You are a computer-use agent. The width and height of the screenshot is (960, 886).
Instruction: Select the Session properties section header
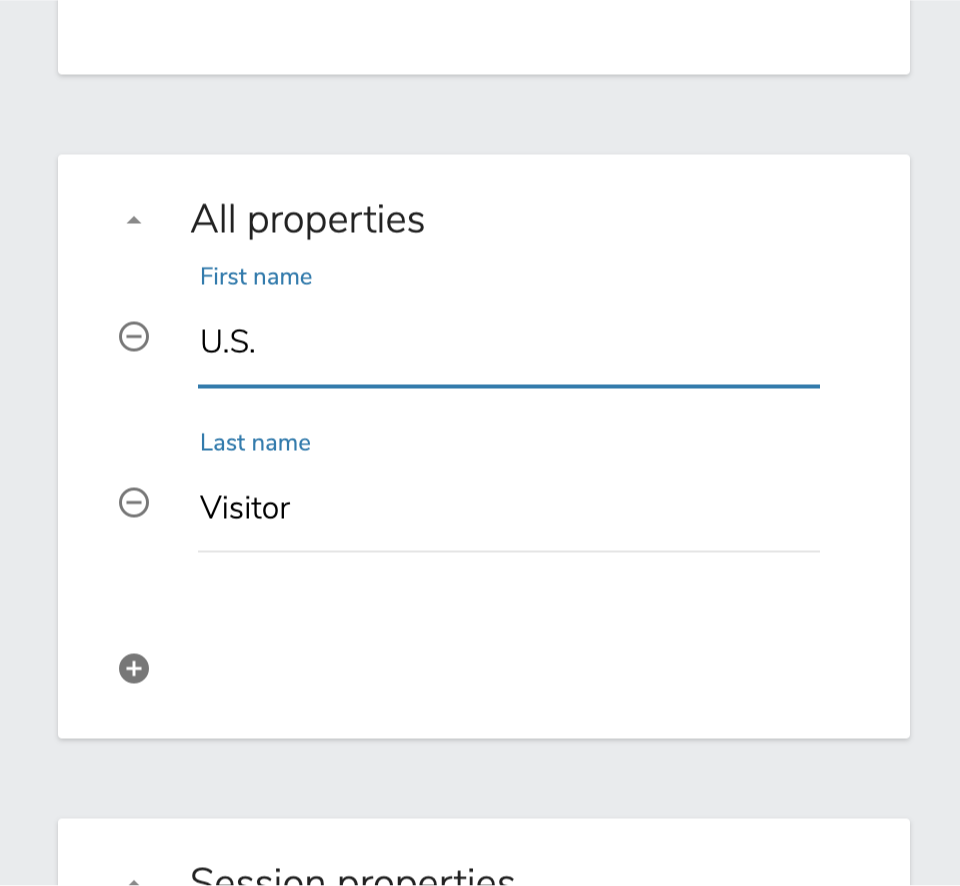pos(352,876)
